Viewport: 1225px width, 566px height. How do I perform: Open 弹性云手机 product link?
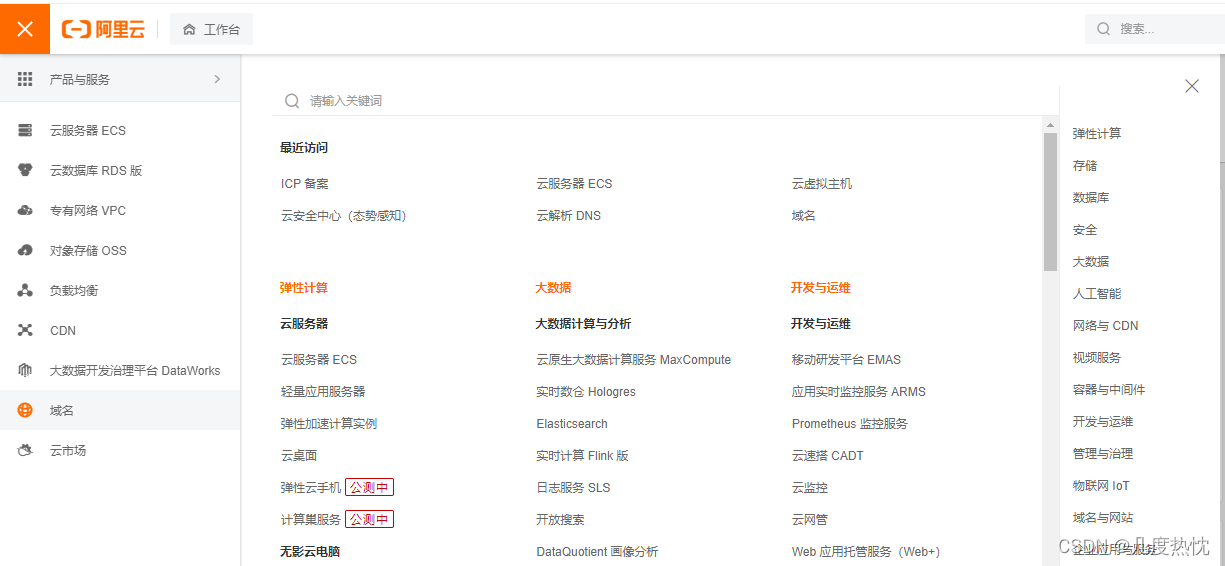[311, 488]
